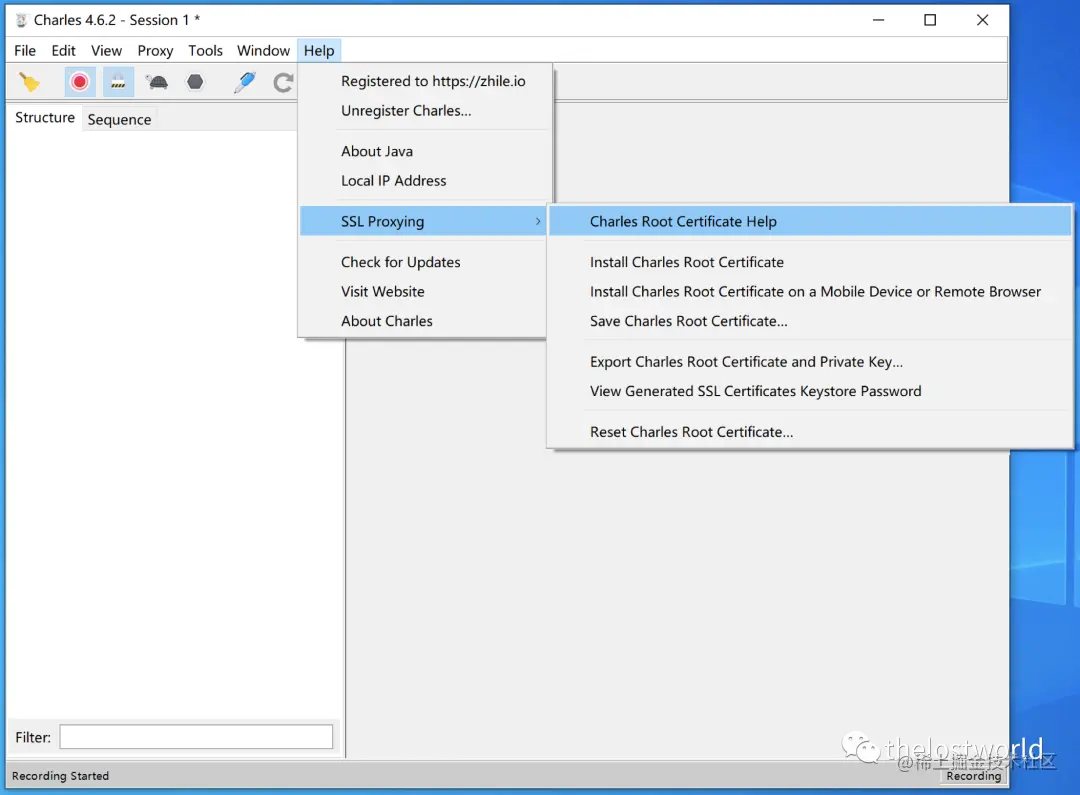
Task: Choose View Generated SSL Certificates Keystore Password
Action: (x=810, y=391)
